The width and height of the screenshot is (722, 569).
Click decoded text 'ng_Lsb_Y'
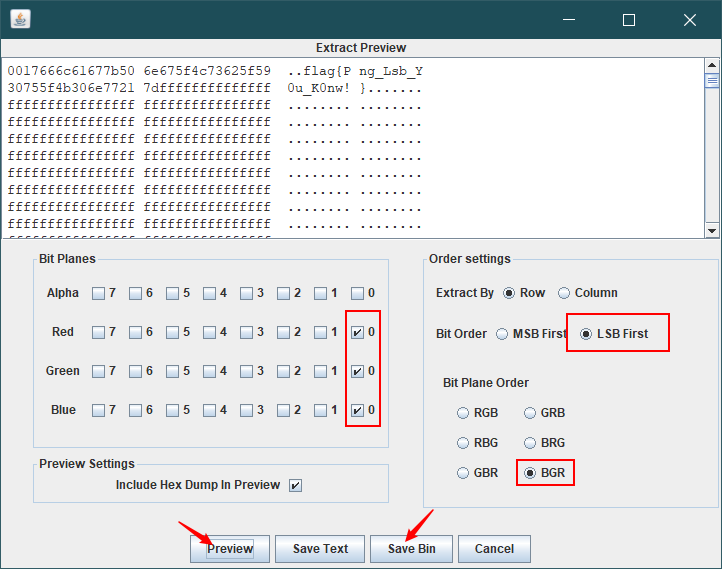point(391,71)
